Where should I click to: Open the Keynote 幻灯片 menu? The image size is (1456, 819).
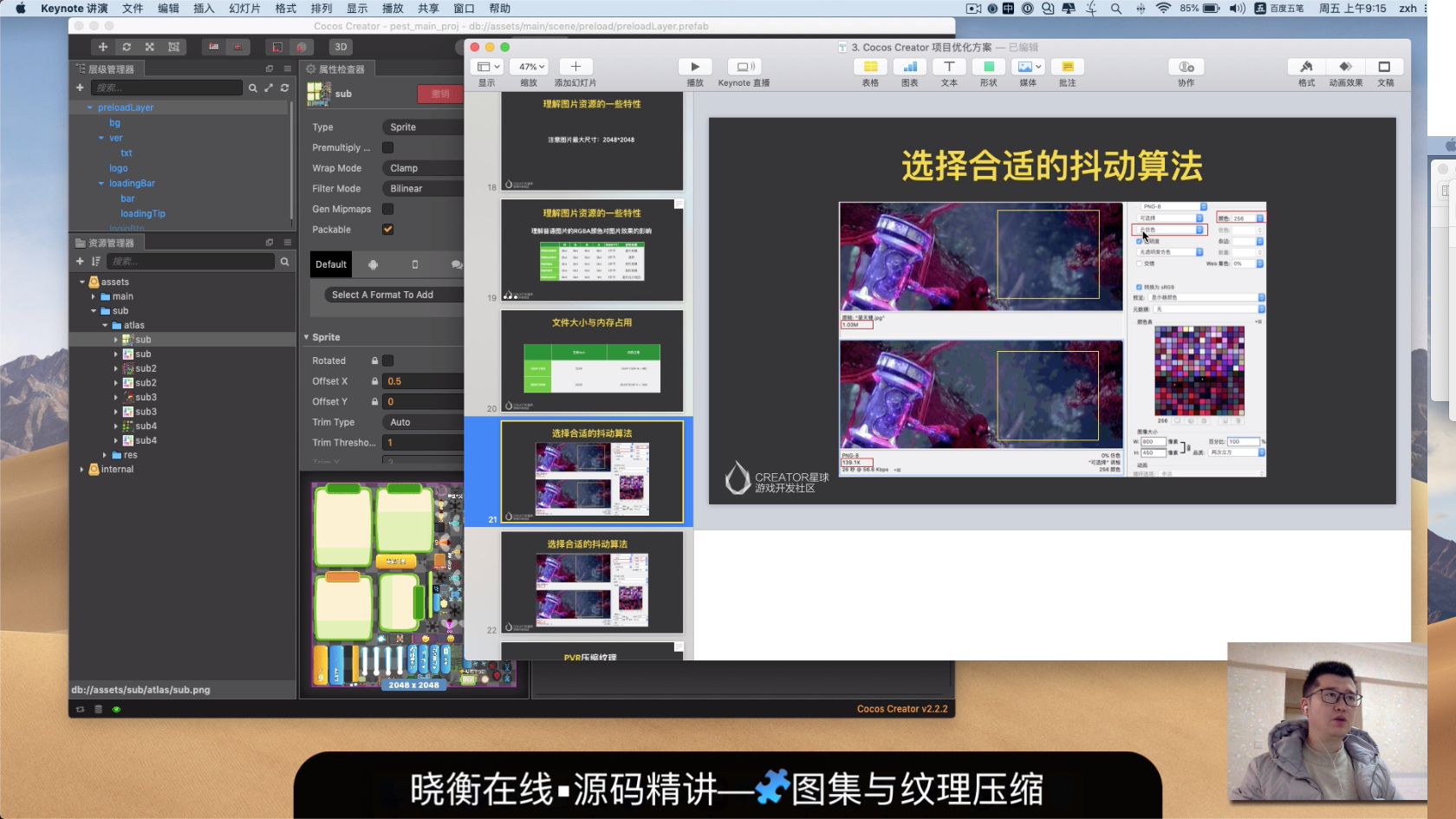click(244, 9)
